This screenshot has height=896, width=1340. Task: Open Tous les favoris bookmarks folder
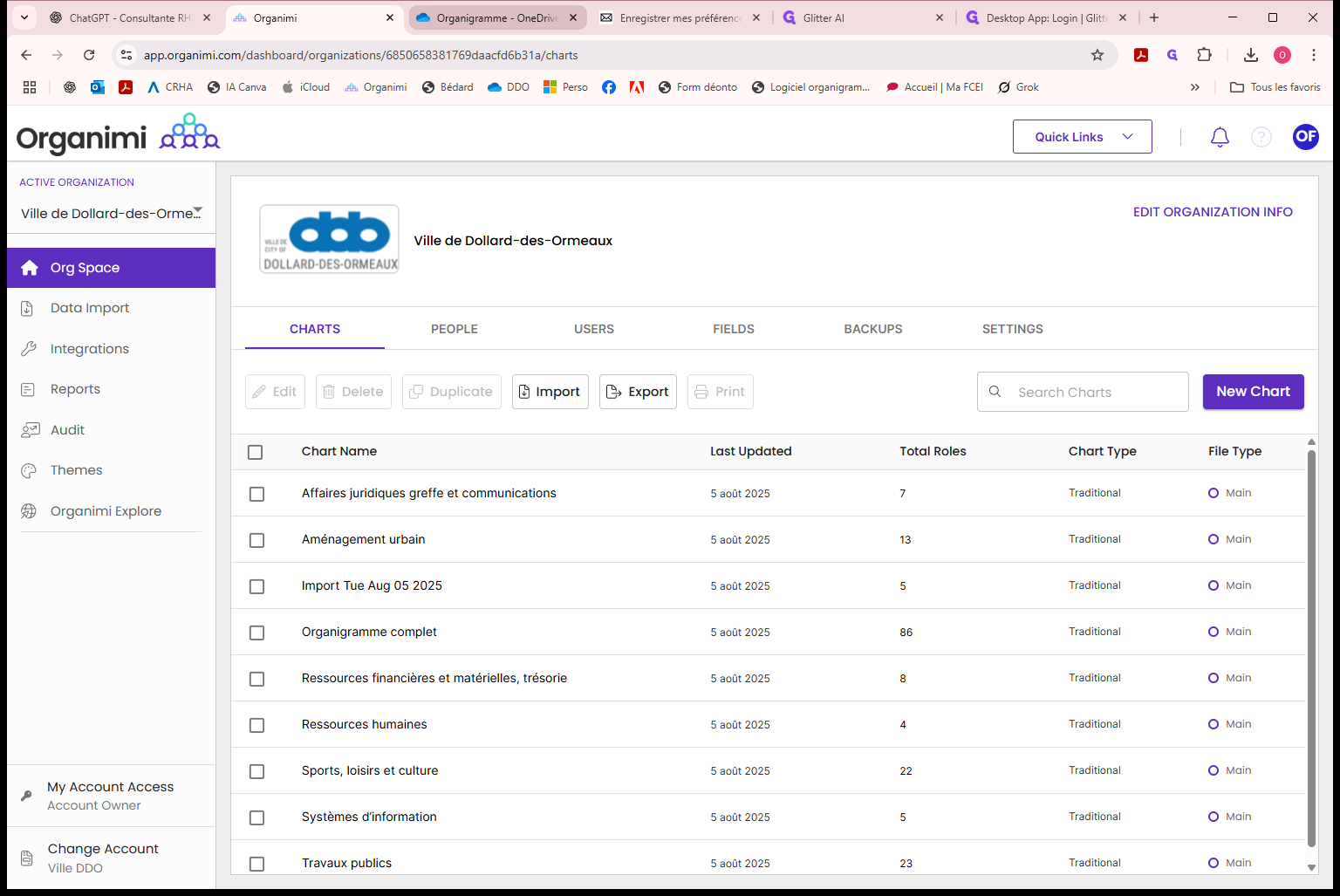point(1275,87)
